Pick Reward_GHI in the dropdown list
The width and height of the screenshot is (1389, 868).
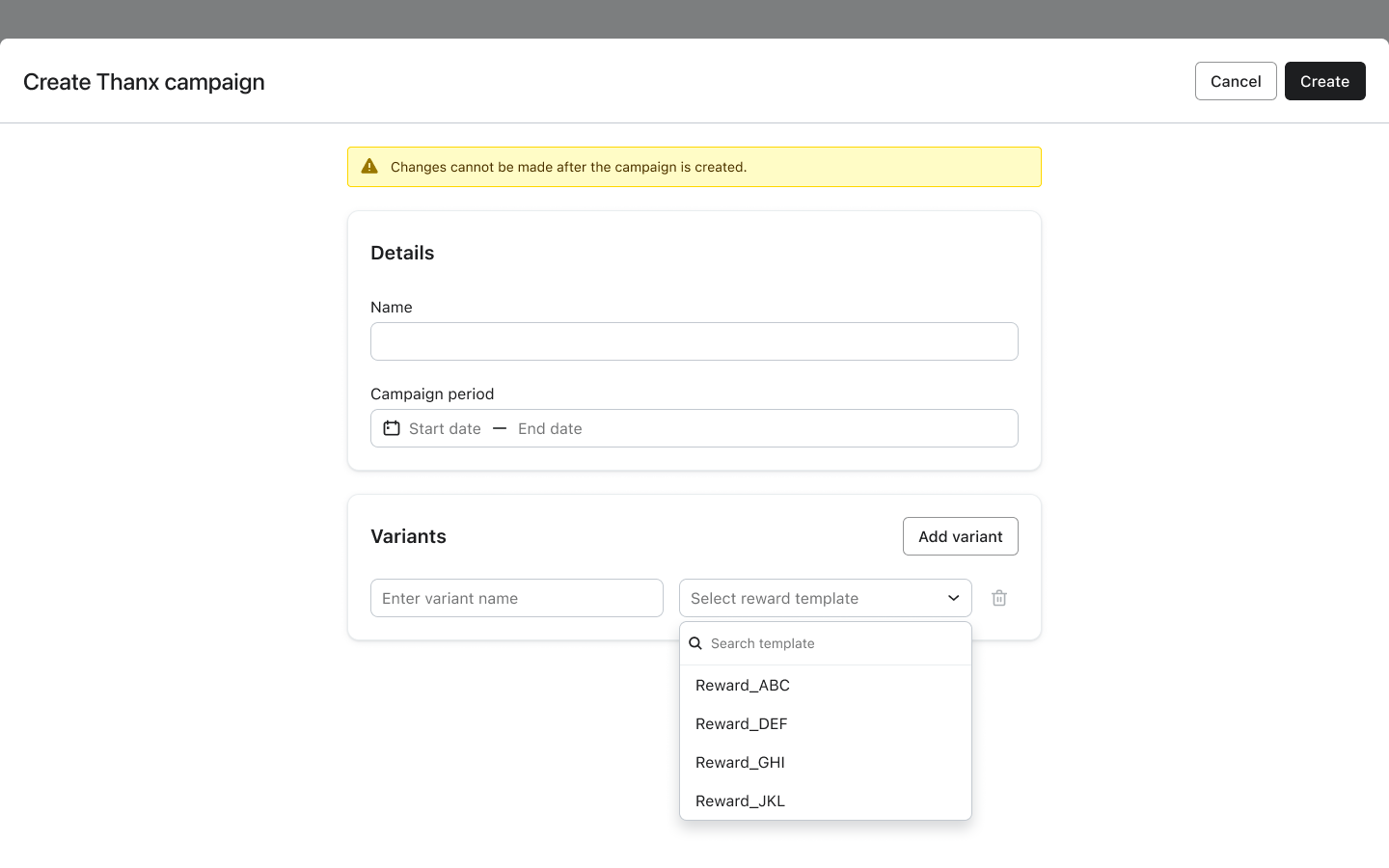tap(740, 762)
